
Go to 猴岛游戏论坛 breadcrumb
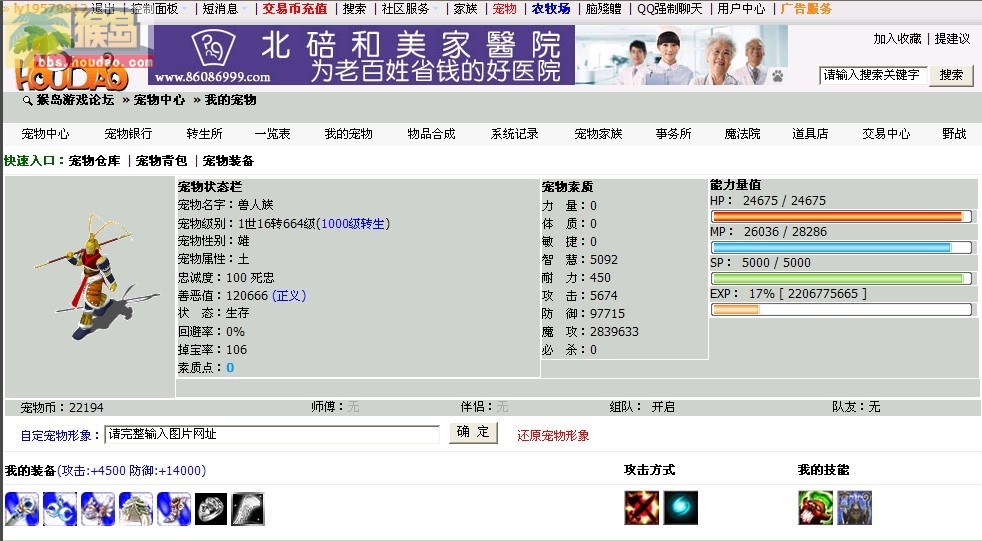[75, 100]
